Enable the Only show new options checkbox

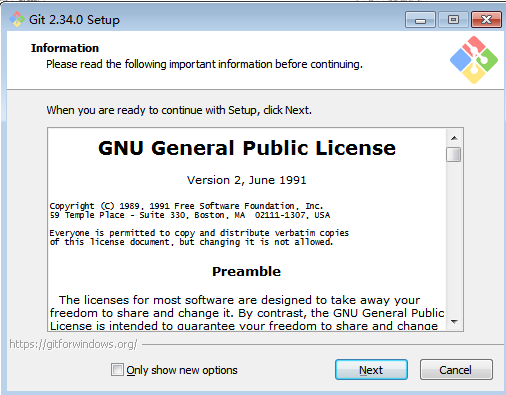point(117,370)
